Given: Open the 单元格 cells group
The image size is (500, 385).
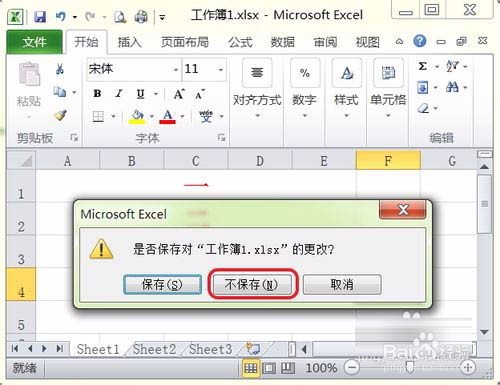Looking at the screenshot, I should coord(388,89).
